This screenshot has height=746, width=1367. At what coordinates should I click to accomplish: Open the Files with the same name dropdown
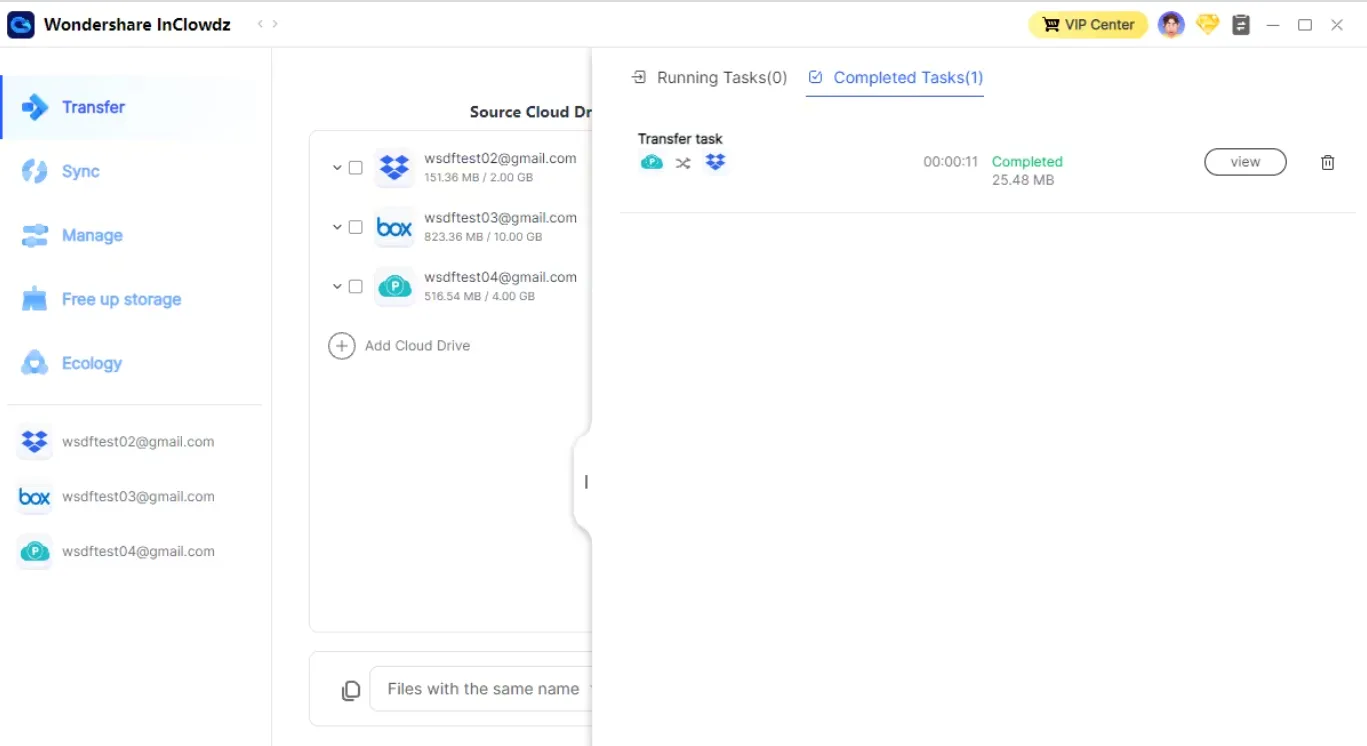482,689
